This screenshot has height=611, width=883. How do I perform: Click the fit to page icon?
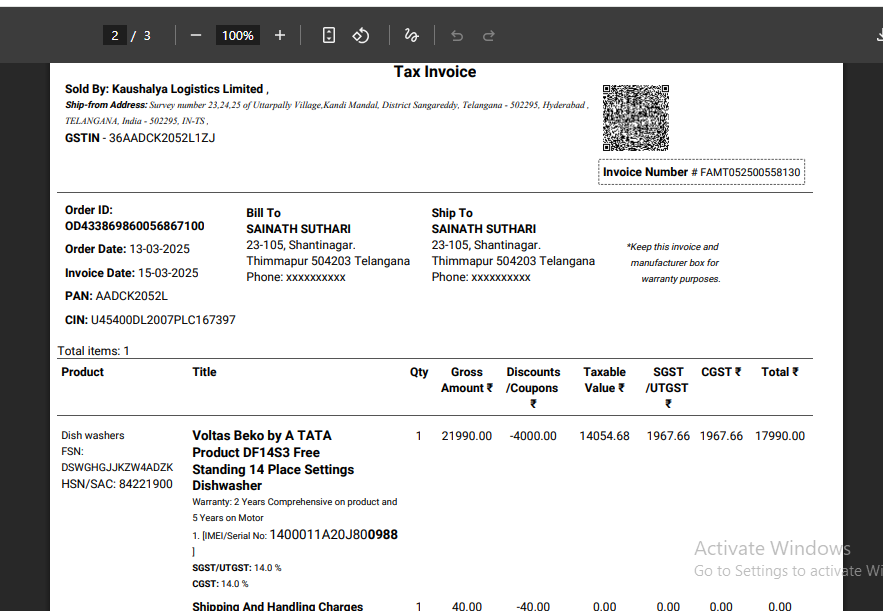click(329, 35)
